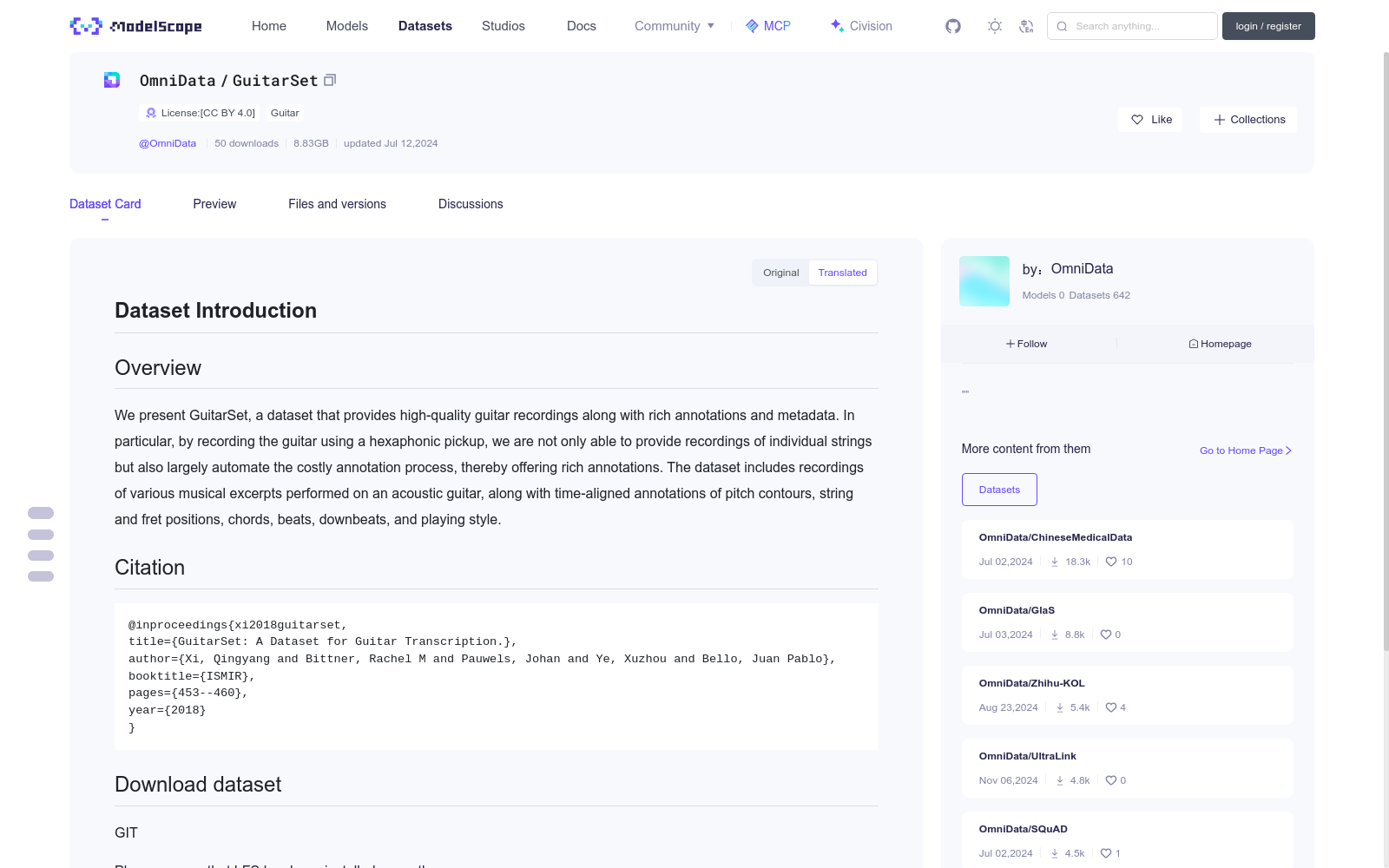This screenshot has width=1389, height=868.
Task: Copy dataset name OmniData/GuitarSet icon
Action: pos(330,80)
